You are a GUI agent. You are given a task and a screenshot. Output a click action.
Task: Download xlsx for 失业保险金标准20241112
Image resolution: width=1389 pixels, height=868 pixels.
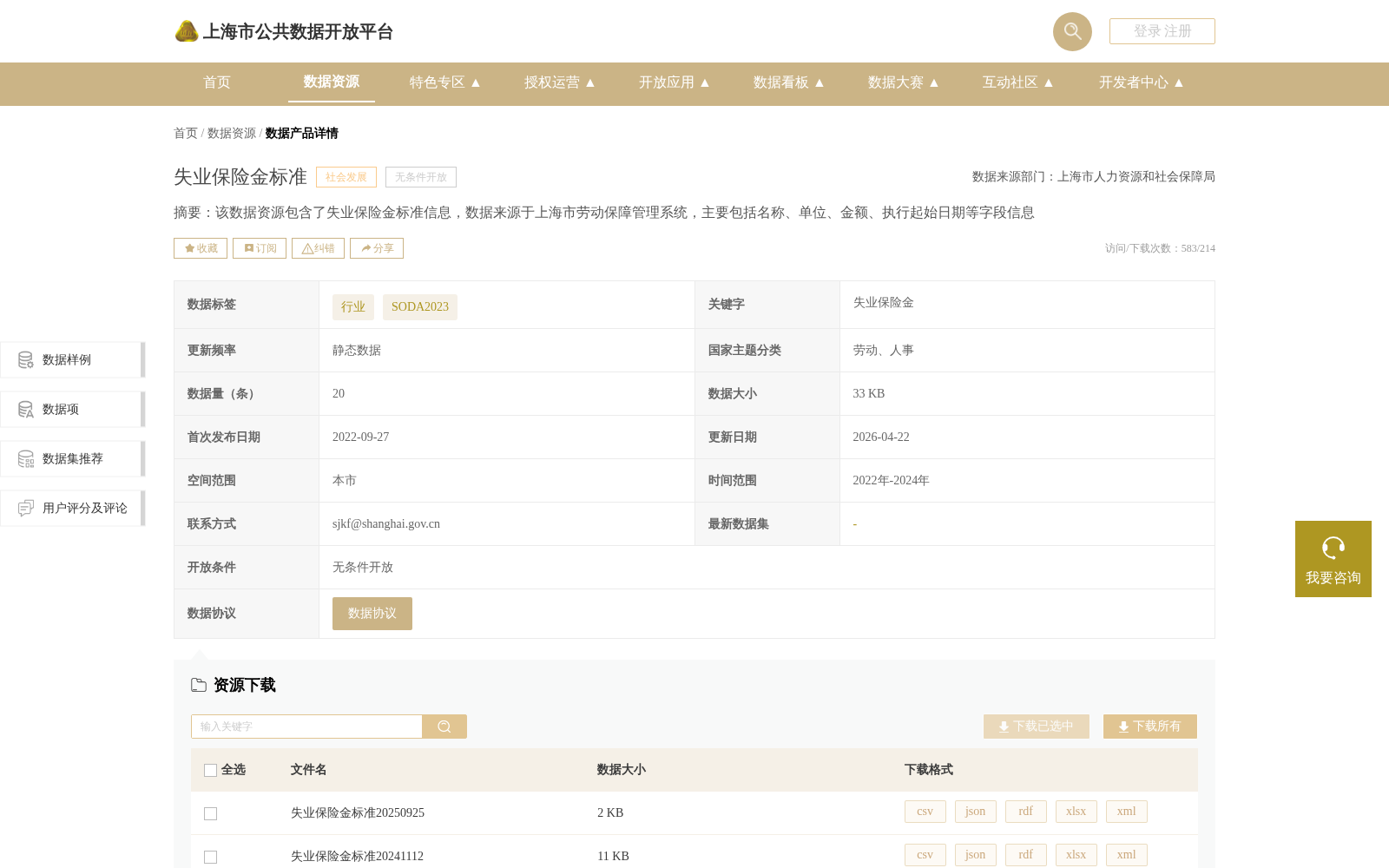(1076, 855)
